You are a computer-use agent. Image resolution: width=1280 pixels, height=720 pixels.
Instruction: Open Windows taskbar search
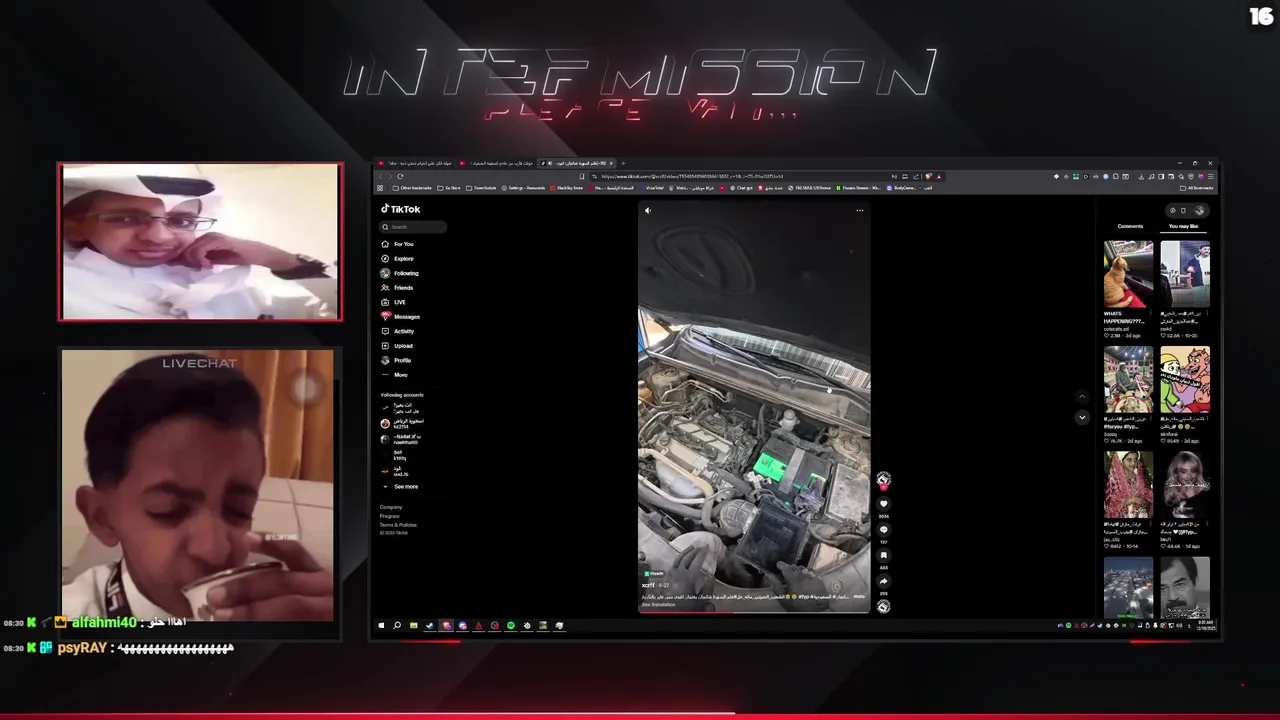397,626
